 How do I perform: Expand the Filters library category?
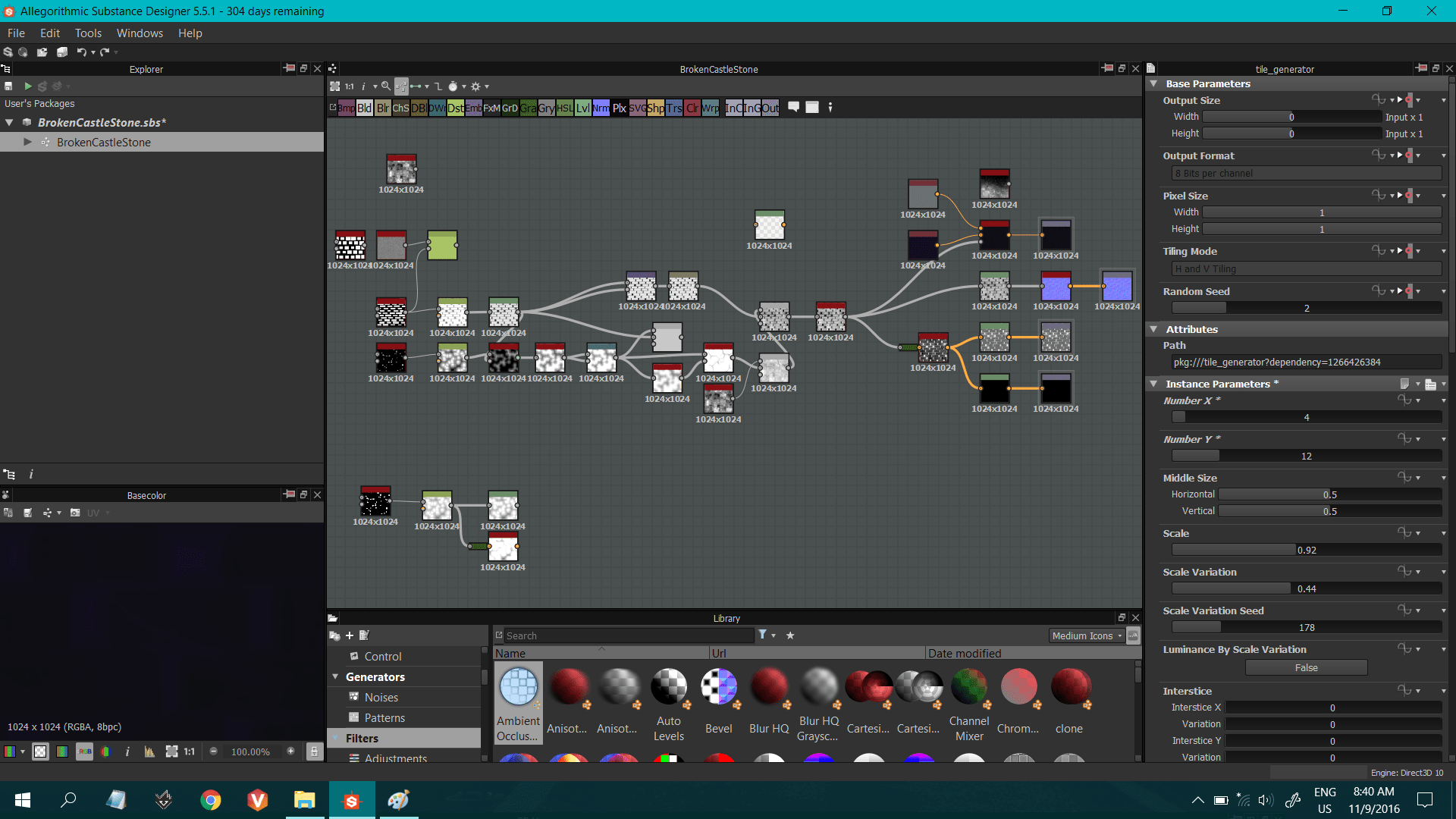tap(335, 738)
